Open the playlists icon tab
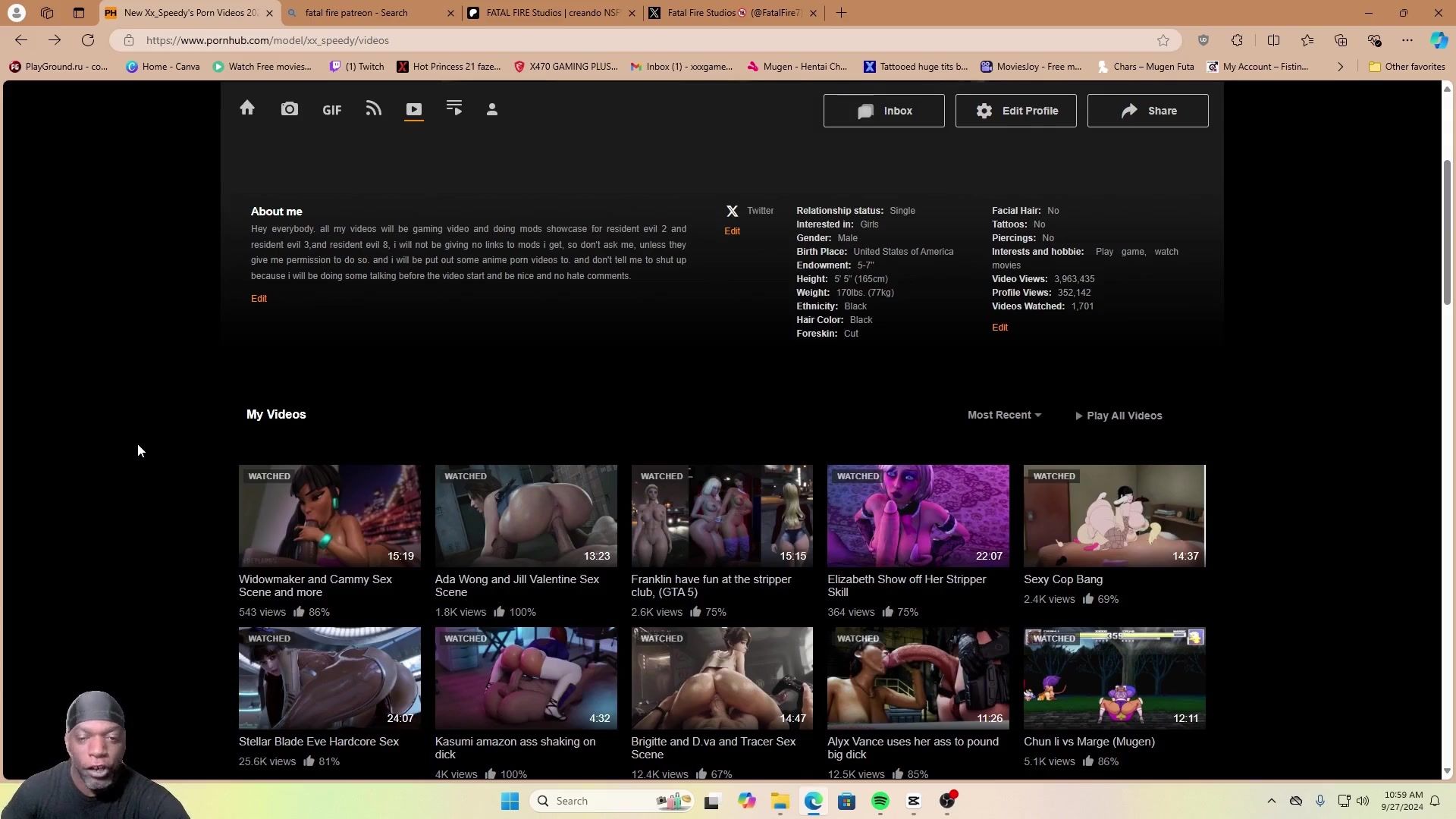This screenshot has height=819, width=1456. [x=454, y=108]
